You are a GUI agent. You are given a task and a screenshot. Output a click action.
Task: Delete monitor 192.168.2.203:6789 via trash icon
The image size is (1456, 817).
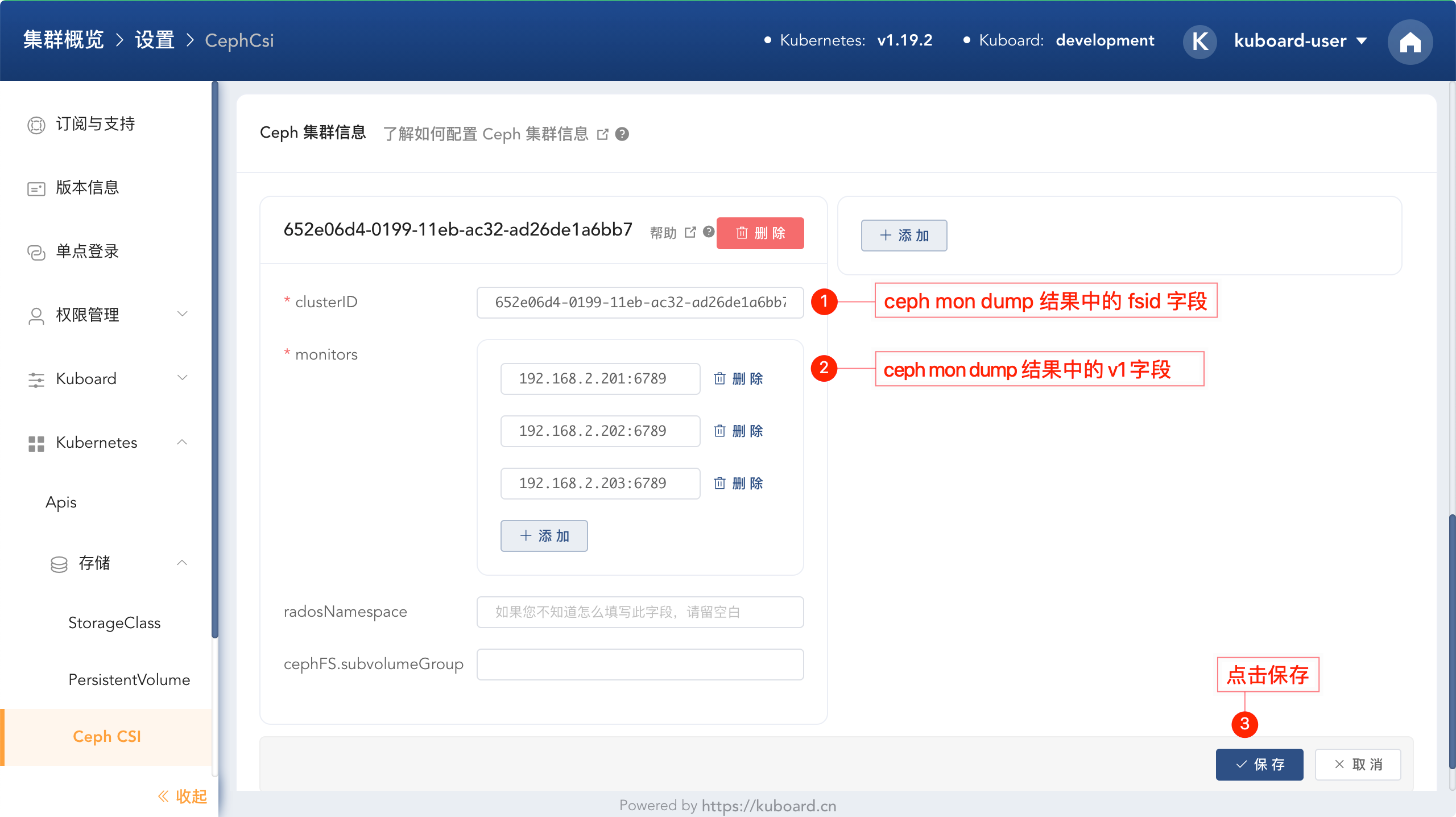pyautogui.click(x=720, y=483)
